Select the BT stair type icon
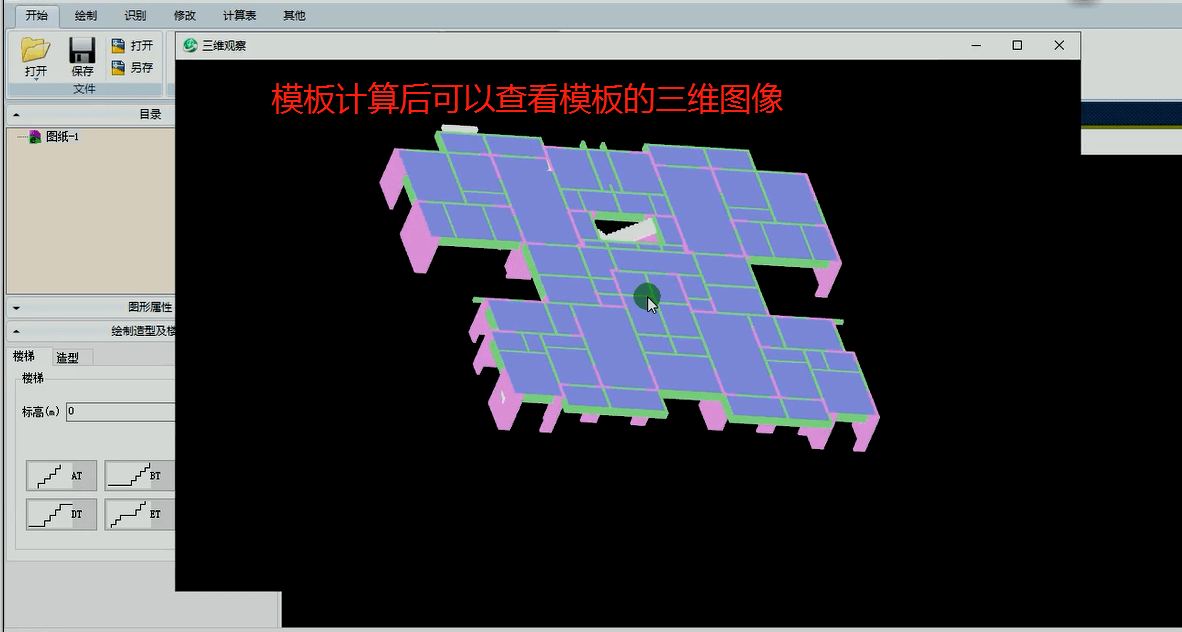This screenshot has height=632, width=1182. click(x=139, y=475)
